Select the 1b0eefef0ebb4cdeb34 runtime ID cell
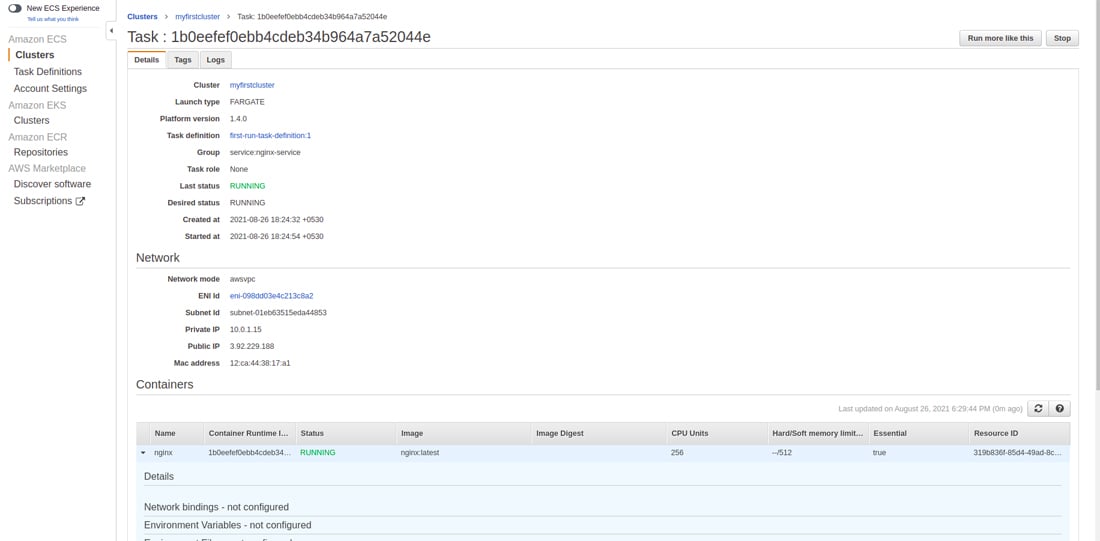 pyautogui.click(x=249, y=453)
